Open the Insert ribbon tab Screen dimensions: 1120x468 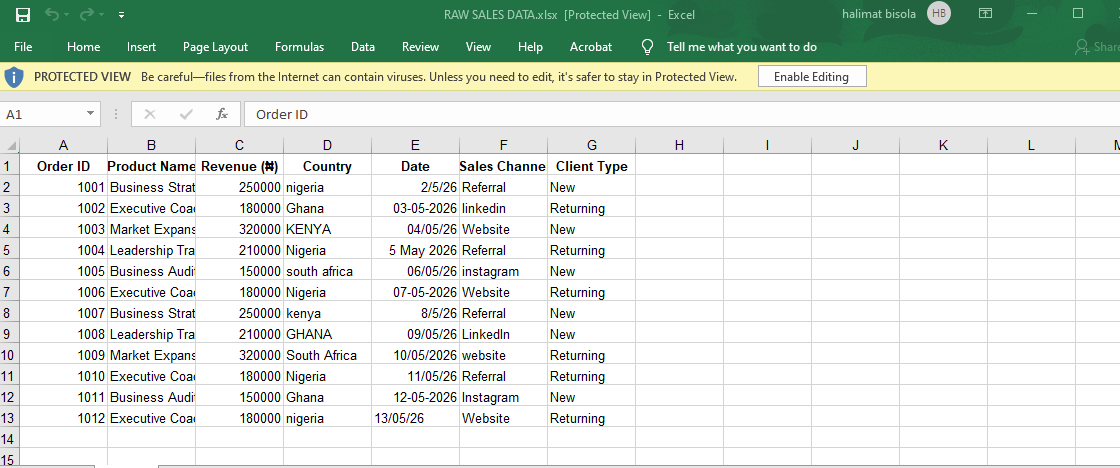pyautogui.click(x=141, y=47)
